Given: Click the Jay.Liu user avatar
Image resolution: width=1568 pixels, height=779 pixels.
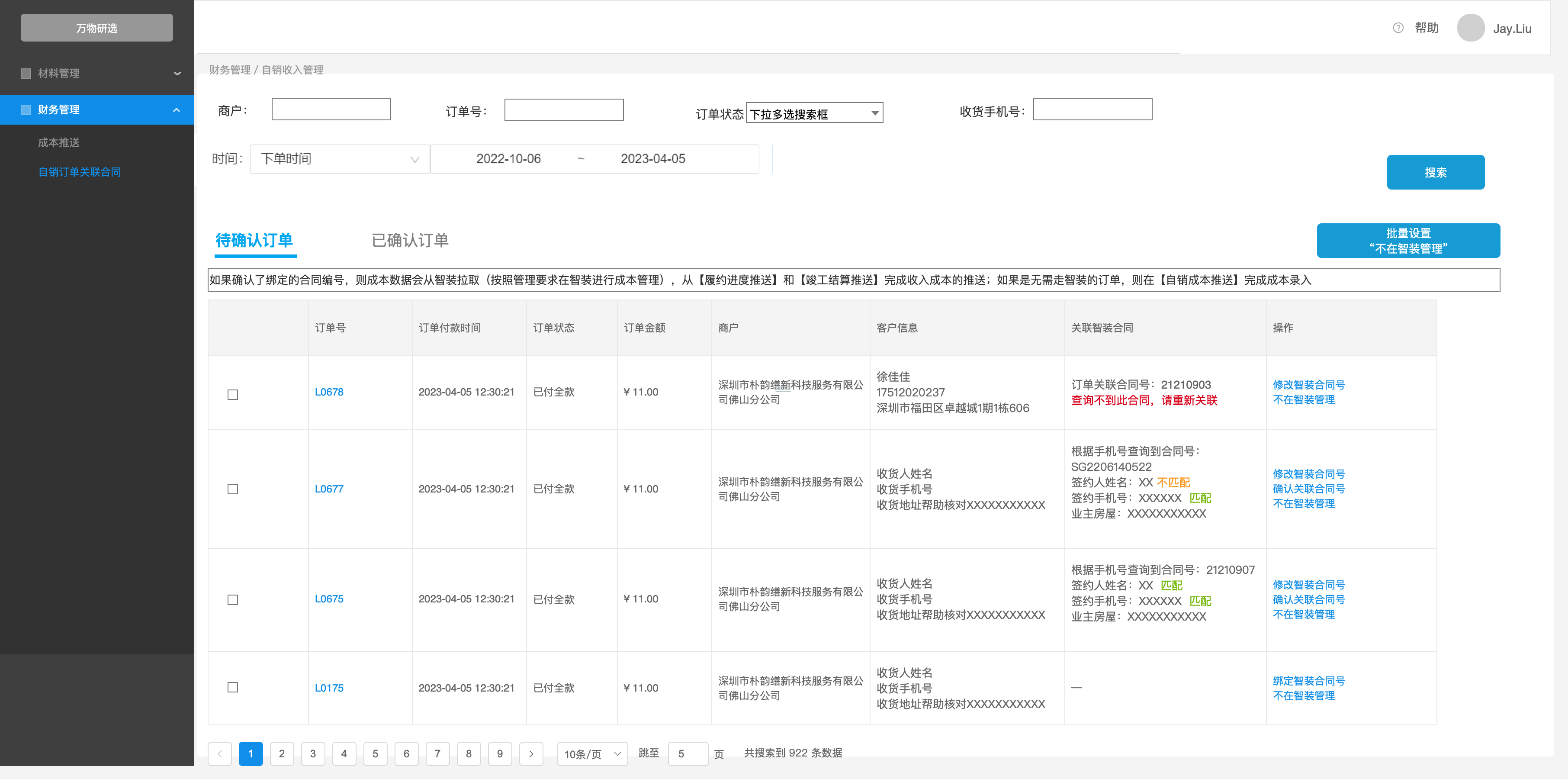Looking at the screenshot, I should coord(1471,28).
